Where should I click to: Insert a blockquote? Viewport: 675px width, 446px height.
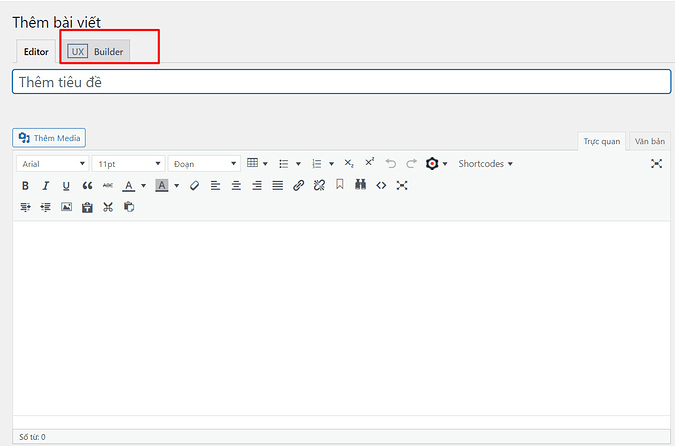87,186
